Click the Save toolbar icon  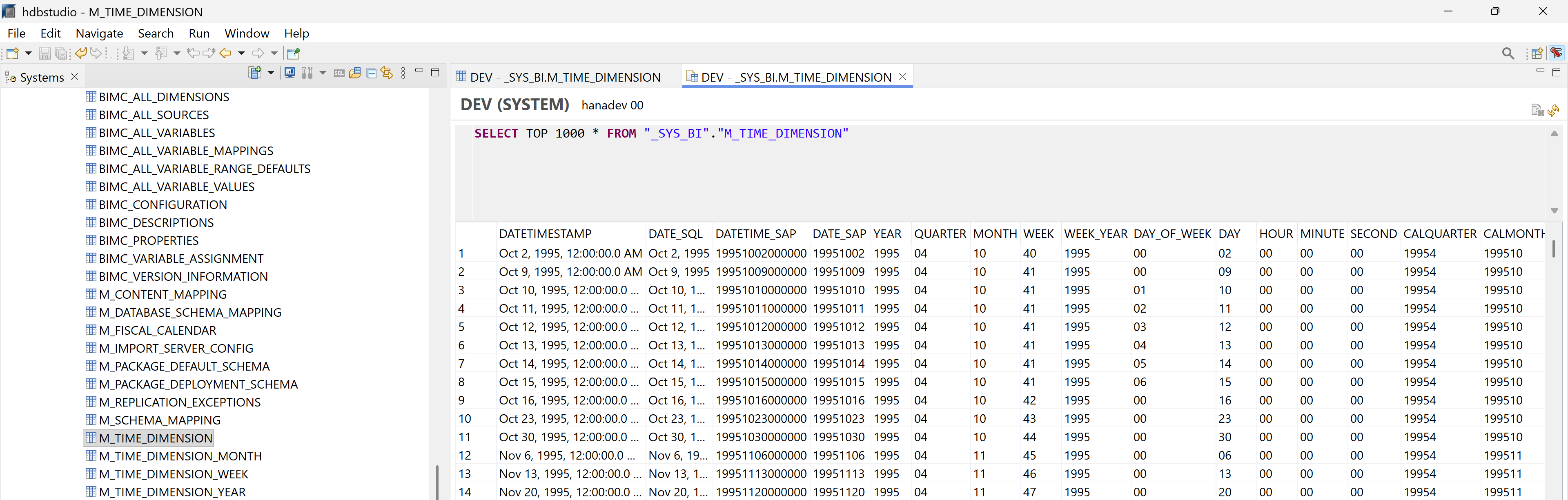click(45, 53)
